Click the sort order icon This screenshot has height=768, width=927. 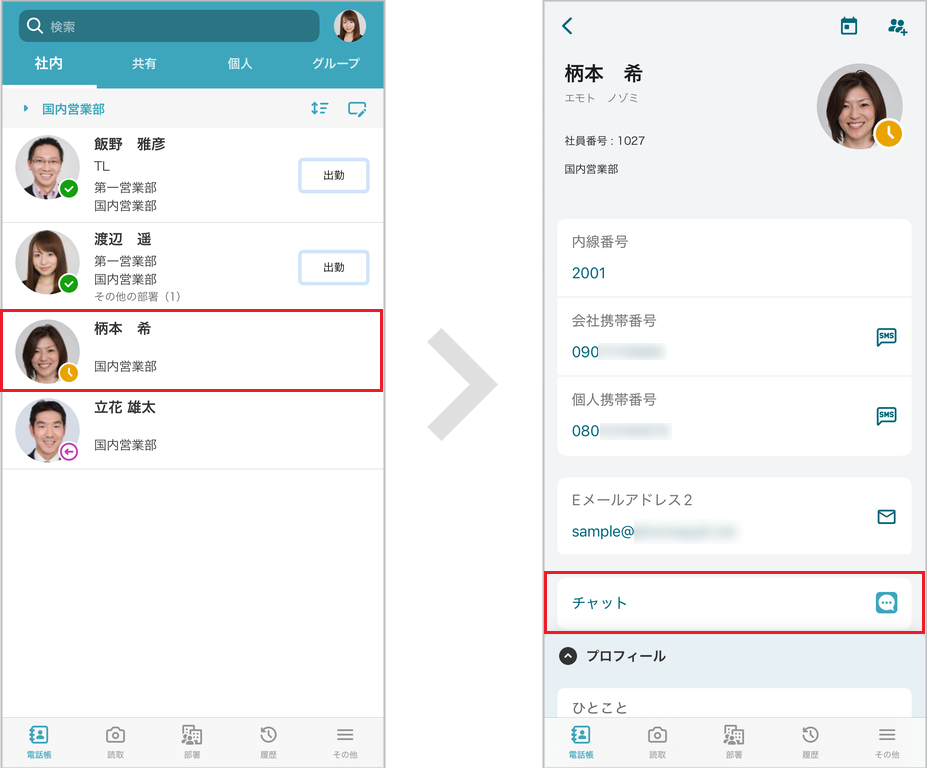pyautogui.click(x=320, y=108)
